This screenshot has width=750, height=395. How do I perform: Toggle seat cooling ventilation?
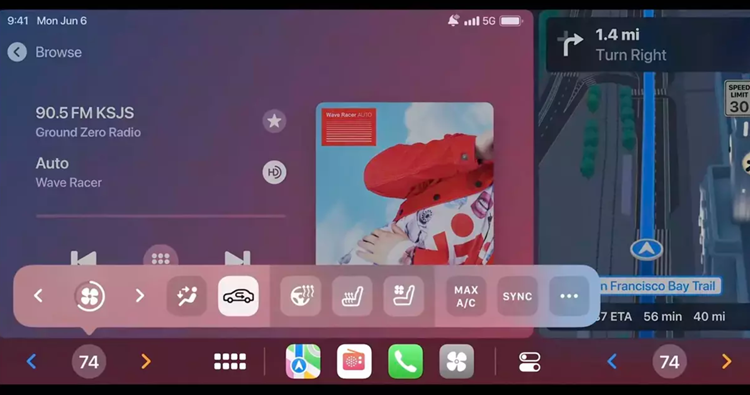pyautogui.click(x=404, y=296)
